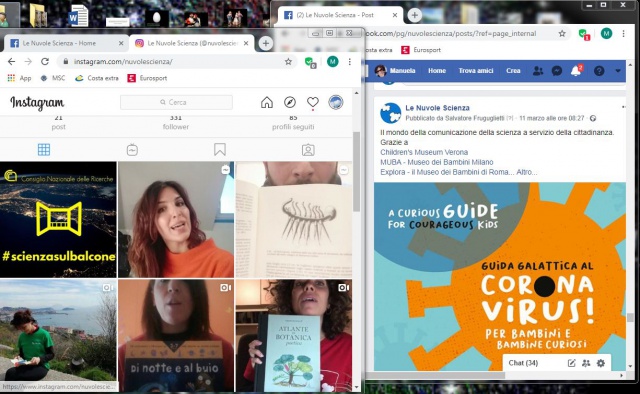Click green shield extension in Facebook window
The image size is (640, 394).
click(x=584, y=34)
